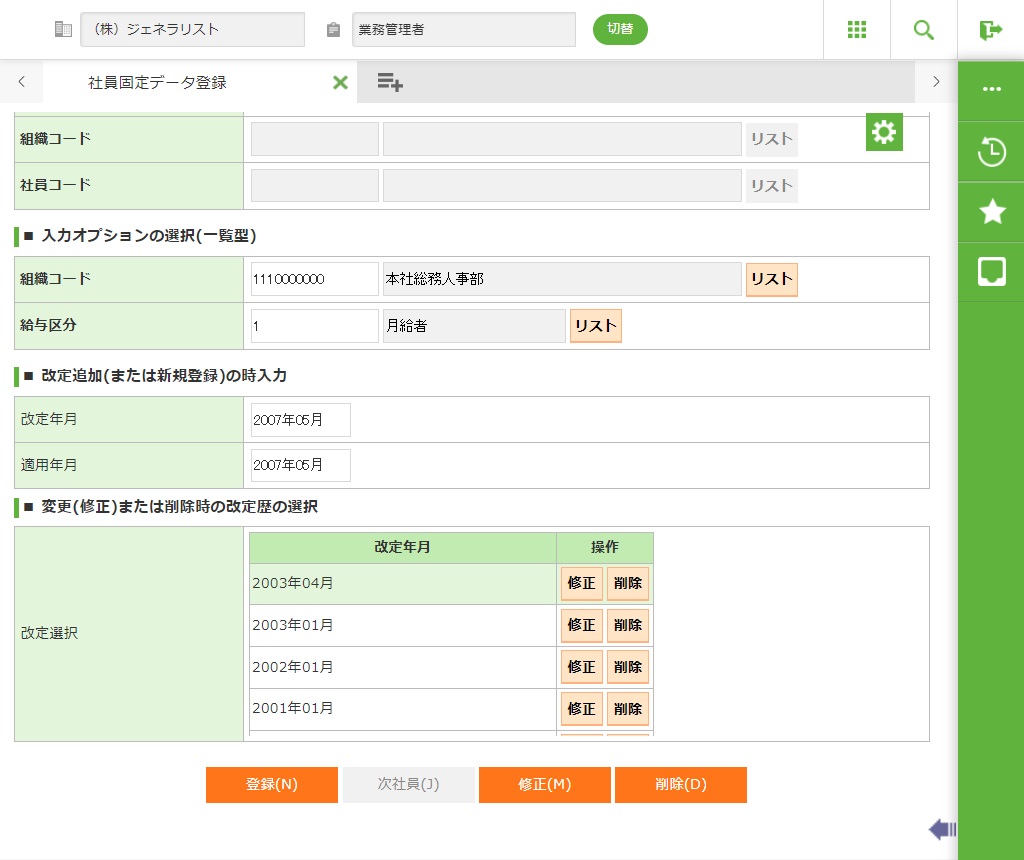This screenshot has height=860, width=1024.
Task: Click the 登録(N) button
Action: tap(272, 785)
